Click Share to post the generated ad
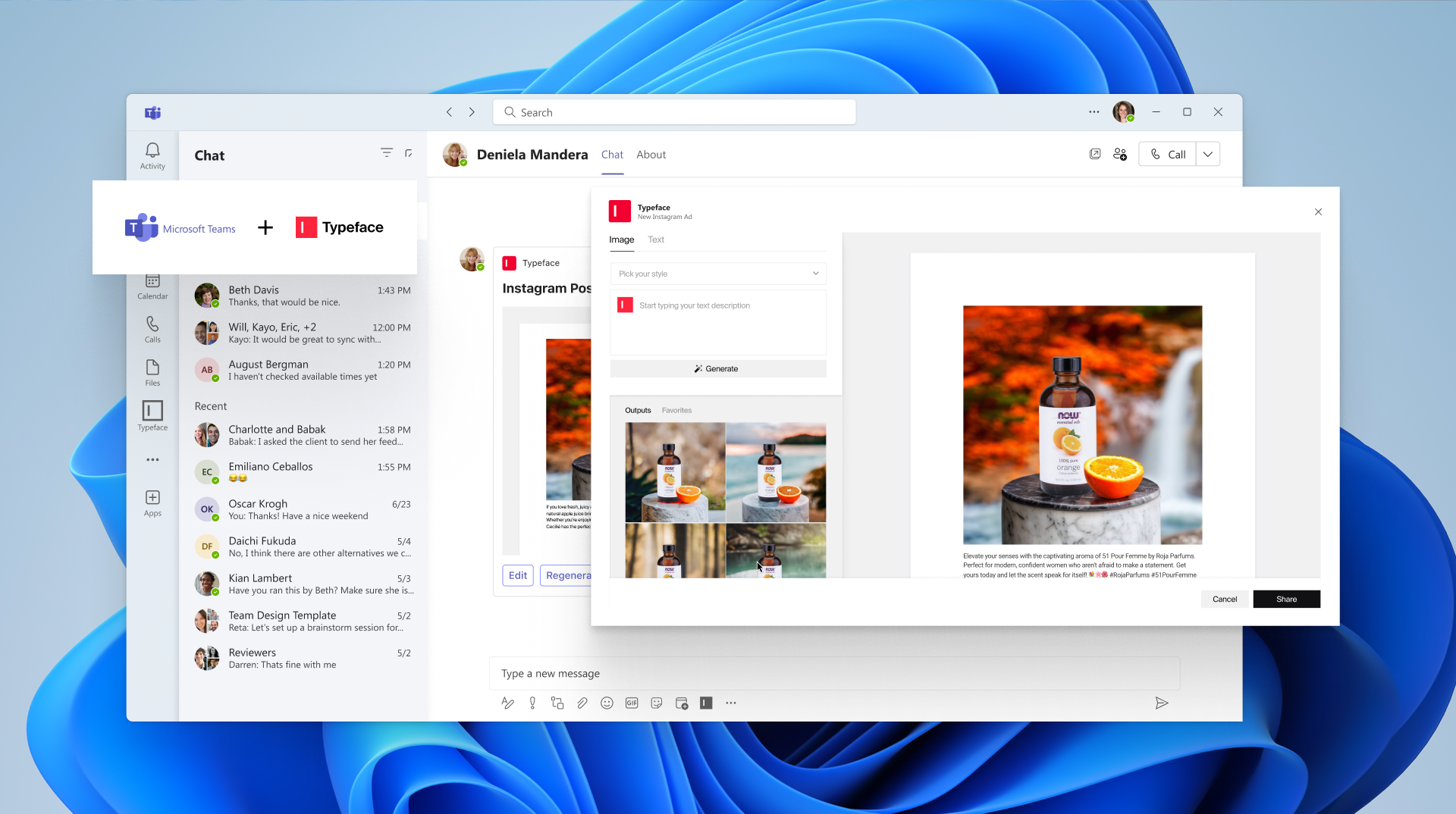Viewport: 1456px width, 814px height. (x=1286, y=599)
